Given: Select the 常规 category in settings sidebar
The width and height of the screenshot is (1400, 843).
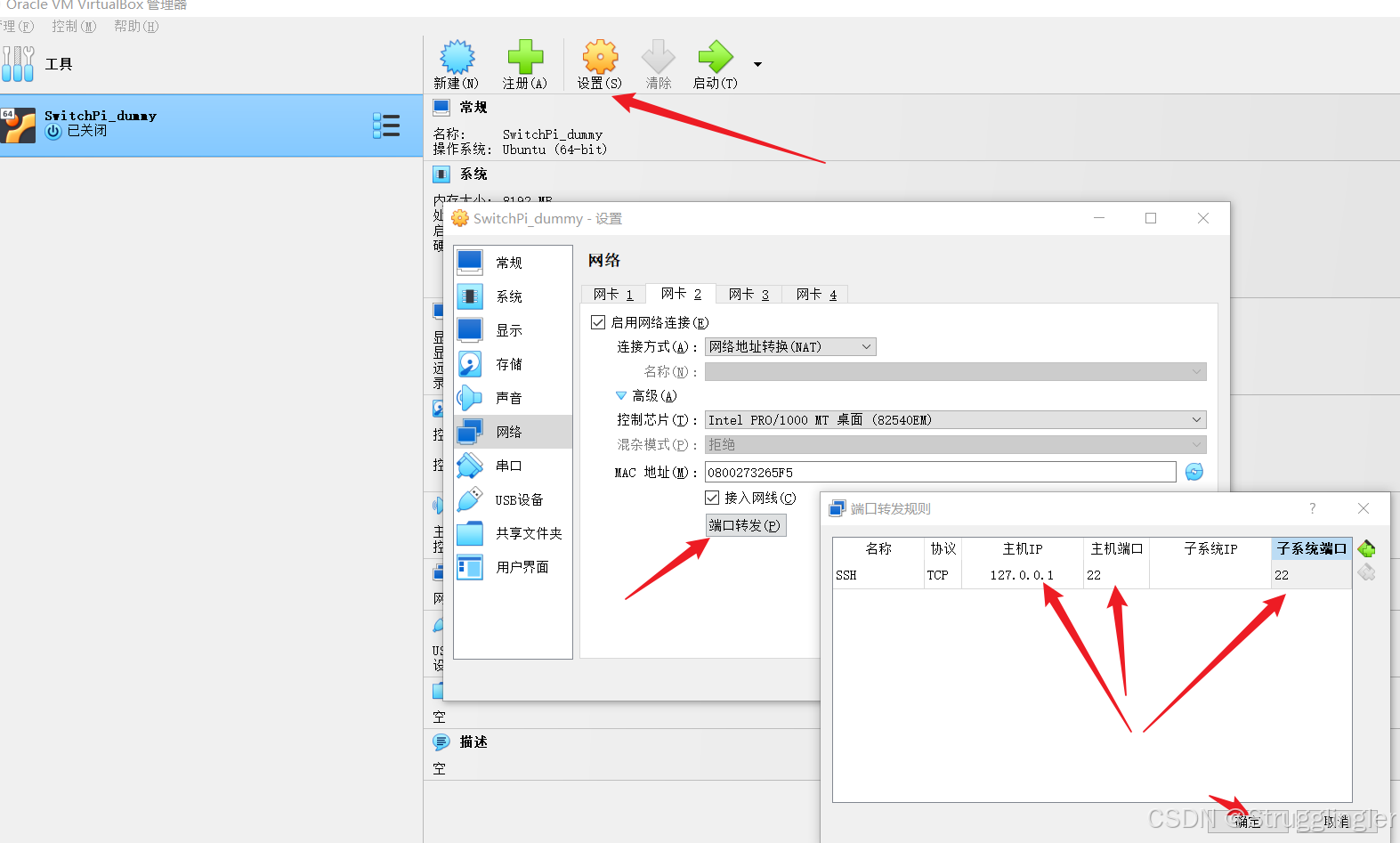Looking at the screenshot, I should (x=513, y=263).
